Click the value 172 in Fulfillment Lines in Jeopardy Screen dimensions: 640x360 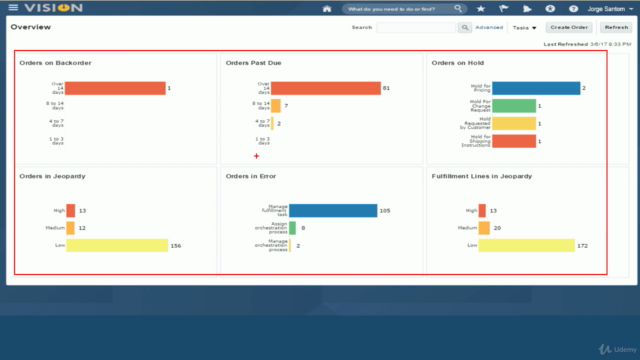coord(582,246)
